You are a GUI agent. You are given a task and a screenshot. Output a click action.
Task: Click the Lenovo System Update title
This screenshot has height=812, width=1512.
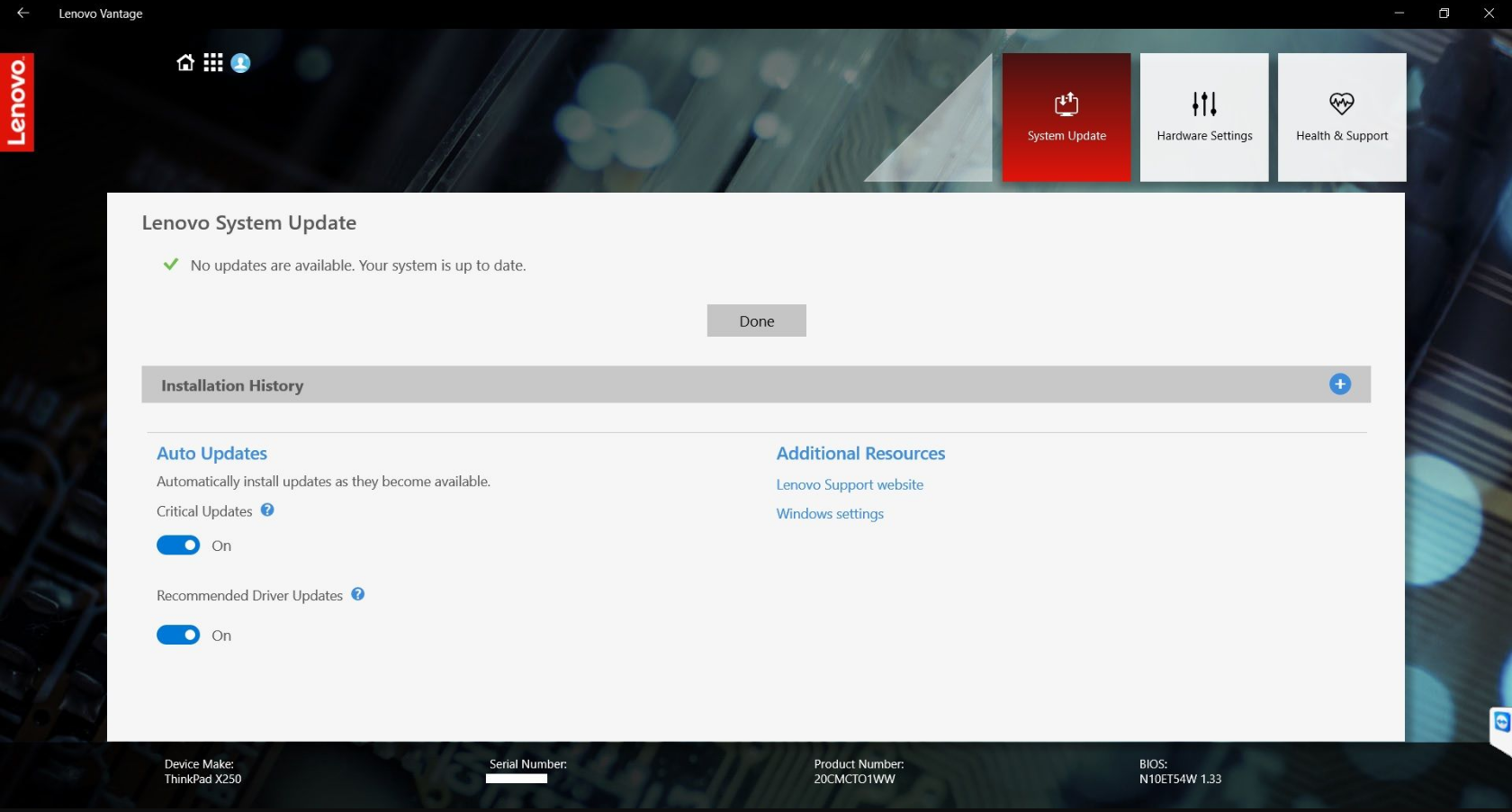[x=249, y=223]
